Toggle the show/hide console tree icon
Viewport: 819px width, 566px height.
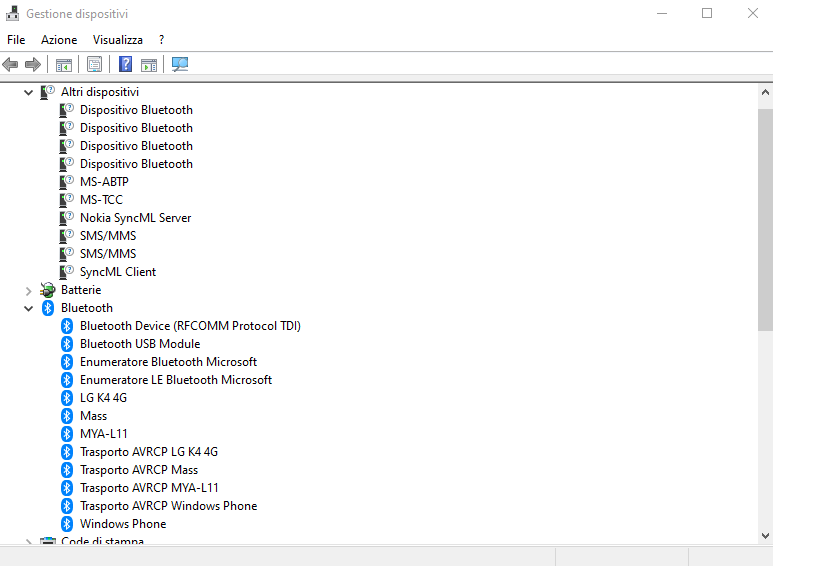(64, 65)
